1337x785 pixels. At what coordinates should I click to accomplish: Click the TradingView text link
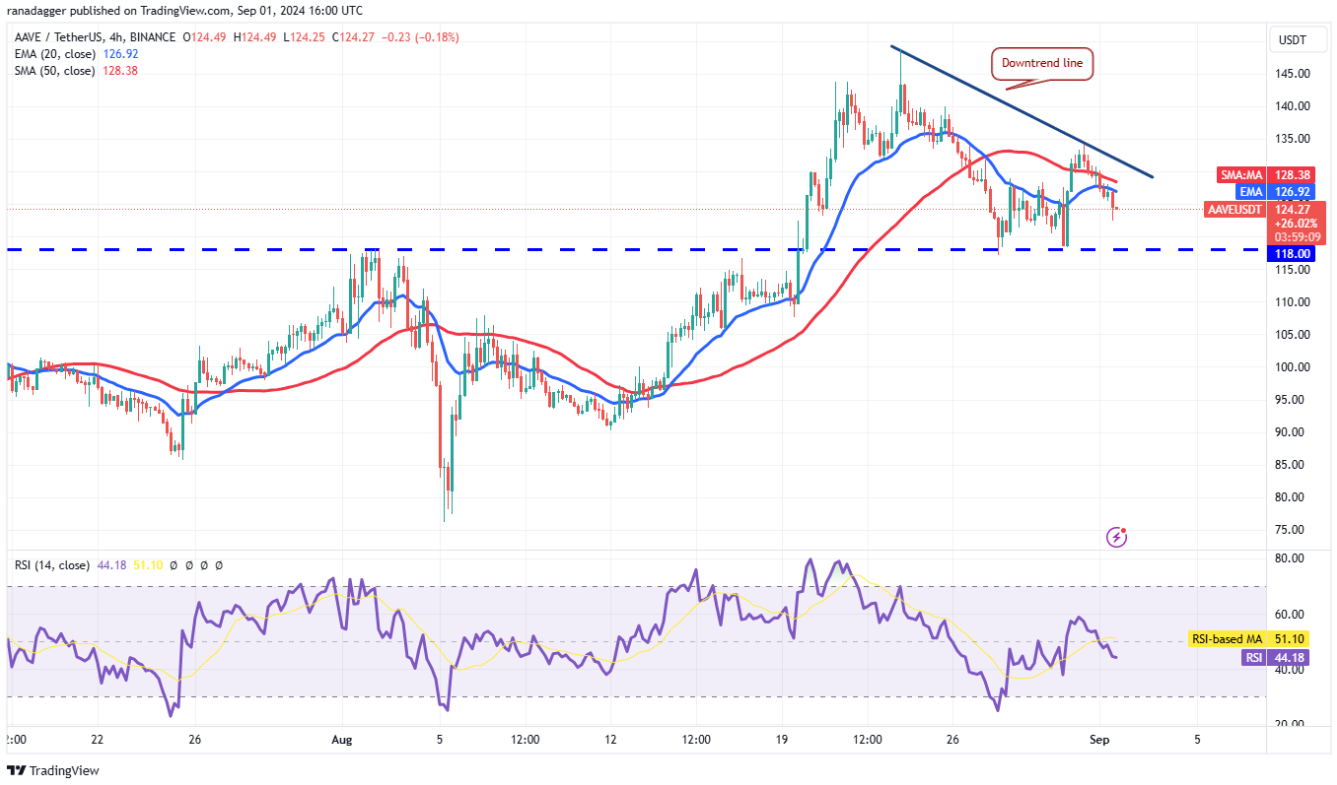(x=64, y=771)
